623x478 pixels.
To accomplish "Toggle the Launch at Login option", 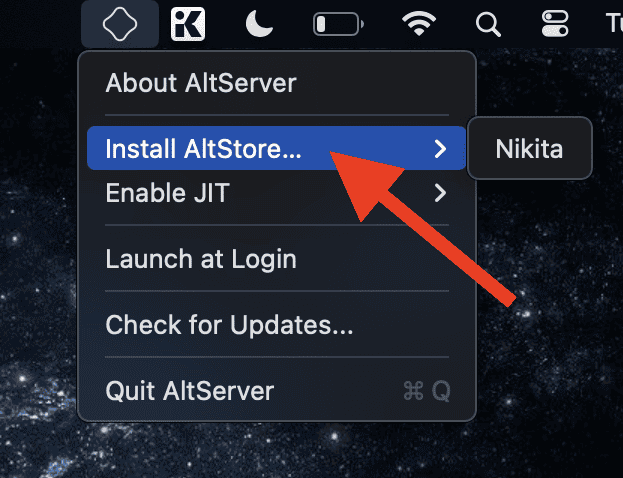I will tap(201, 259).
